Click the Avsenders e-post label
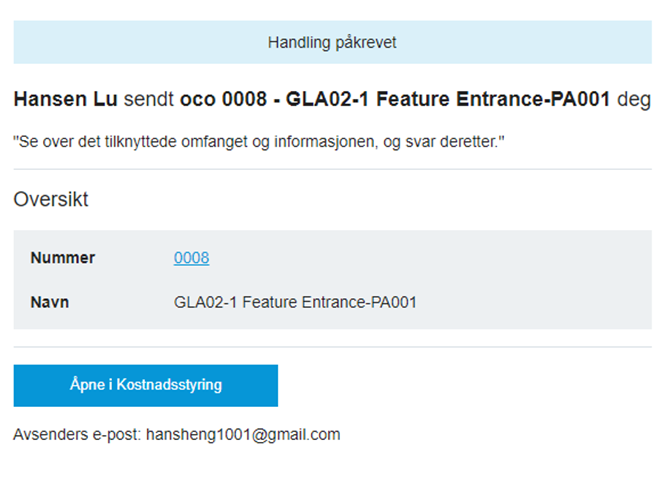Image resolution: width=654 pixels, height=482 pixels. (76, 434)
